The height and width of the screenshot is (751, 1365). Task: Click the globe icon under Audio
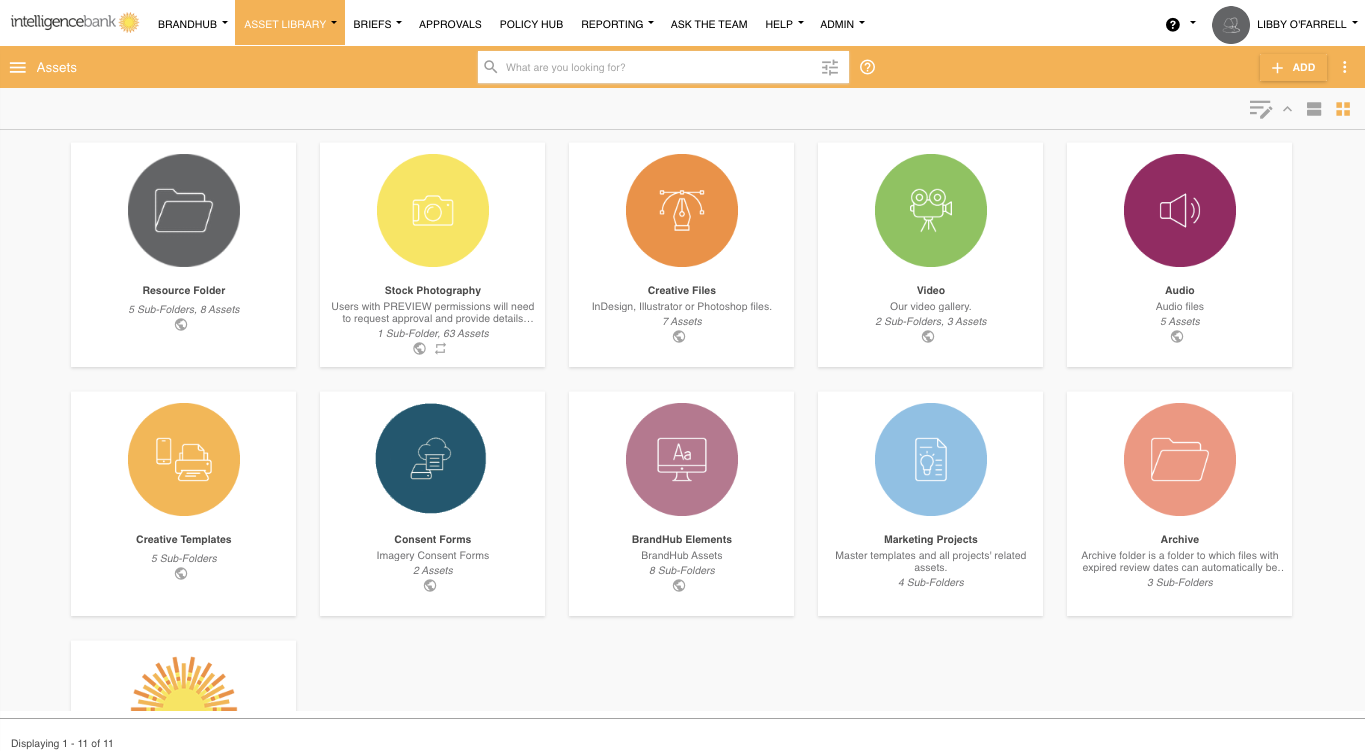click(x=1177, y=337)
